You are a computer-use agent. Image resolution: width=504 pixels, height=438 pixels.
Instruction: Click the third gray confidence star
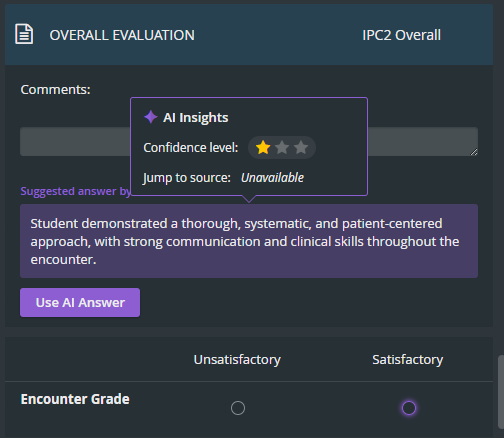(x=301, y=147)
